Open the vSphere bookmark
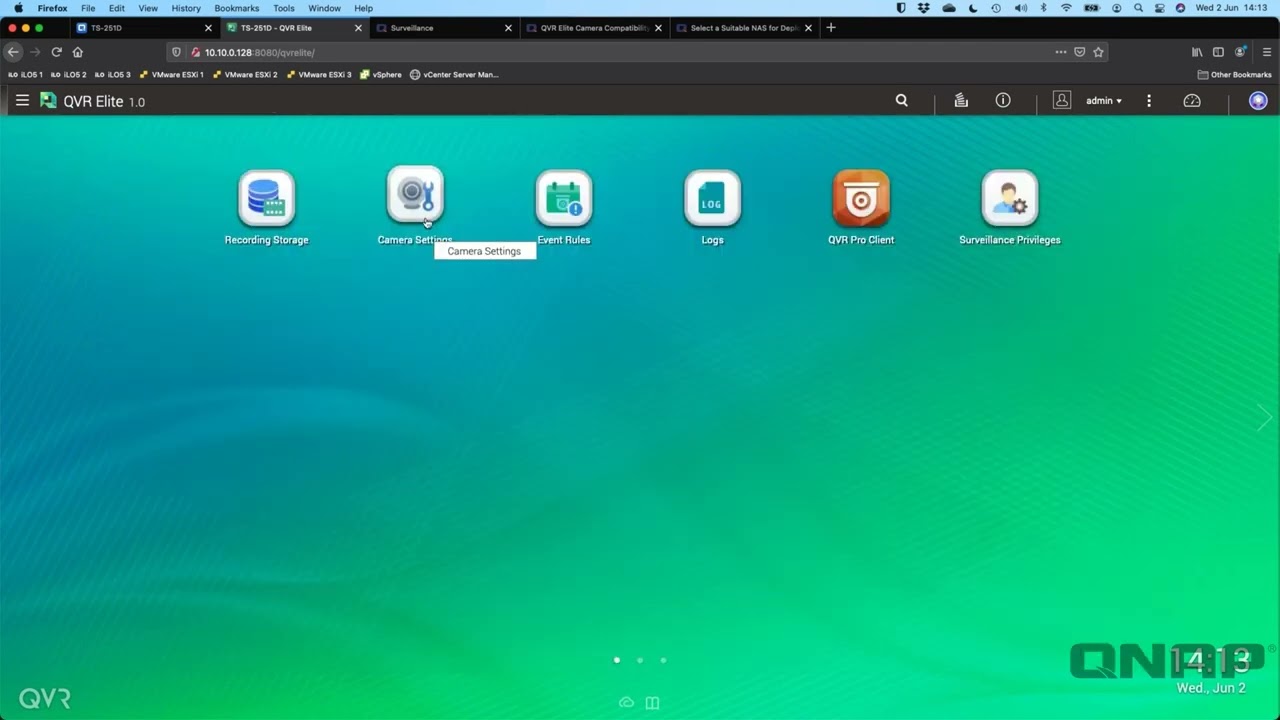The width and height of the screenshot is (1280, 720). click(x=381, y=75)
